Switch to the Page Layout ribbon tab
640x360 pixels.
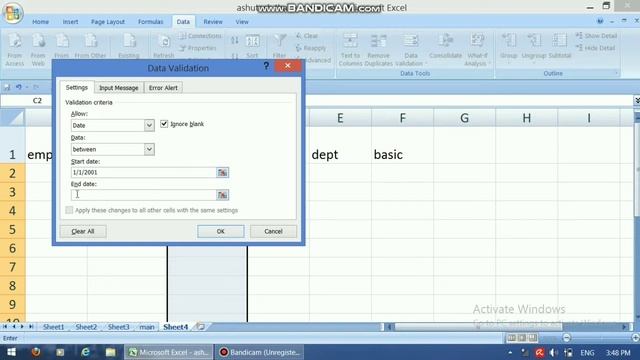[x=108, y=22]
